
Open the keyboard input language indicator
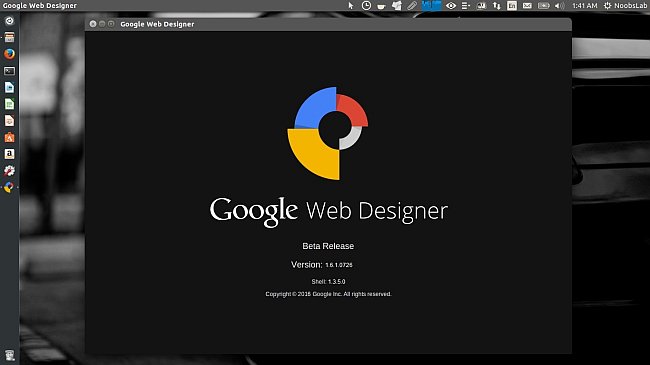coord(512,5)
